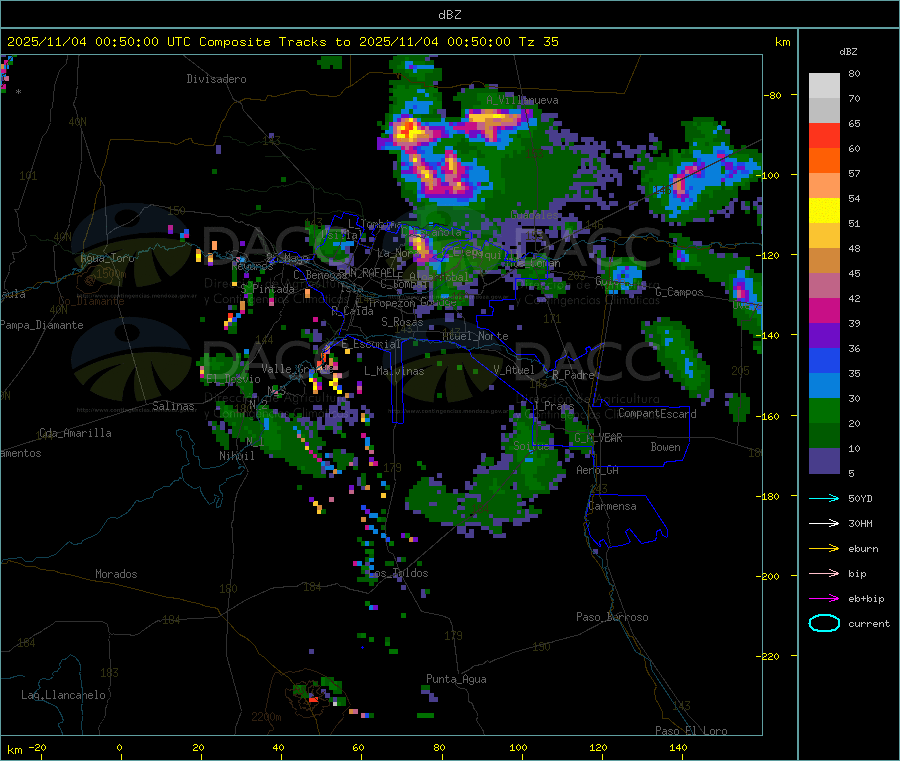Click the 'L_Malvinas' map label
This screenshot has width=900, height=761.
click(394, 371)
